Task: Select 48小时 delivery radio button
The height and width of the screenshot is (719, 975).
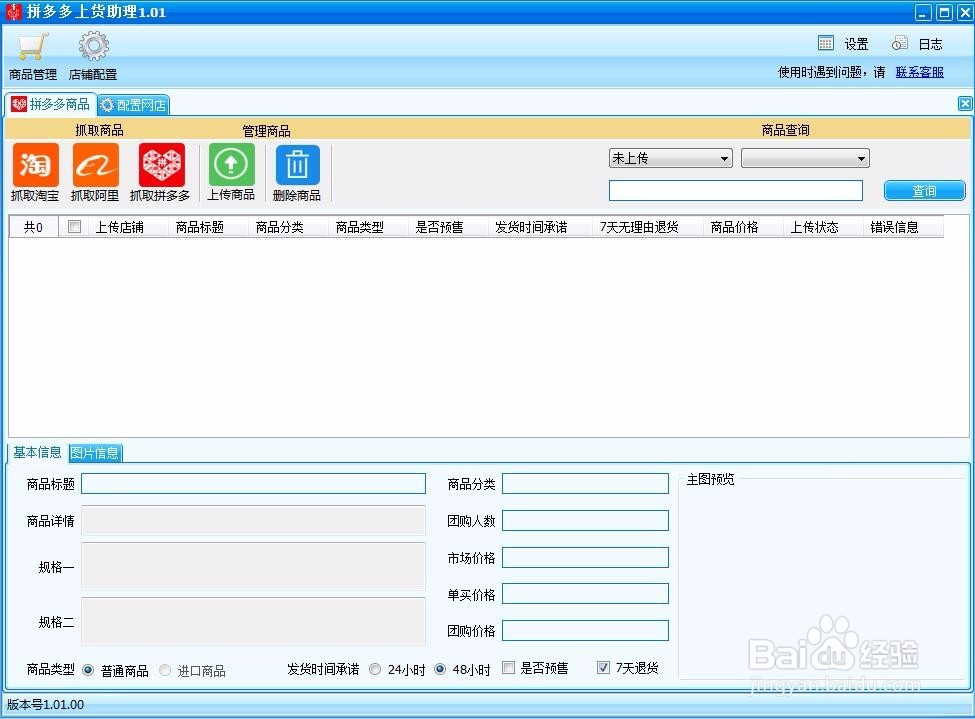Action: 440,669
